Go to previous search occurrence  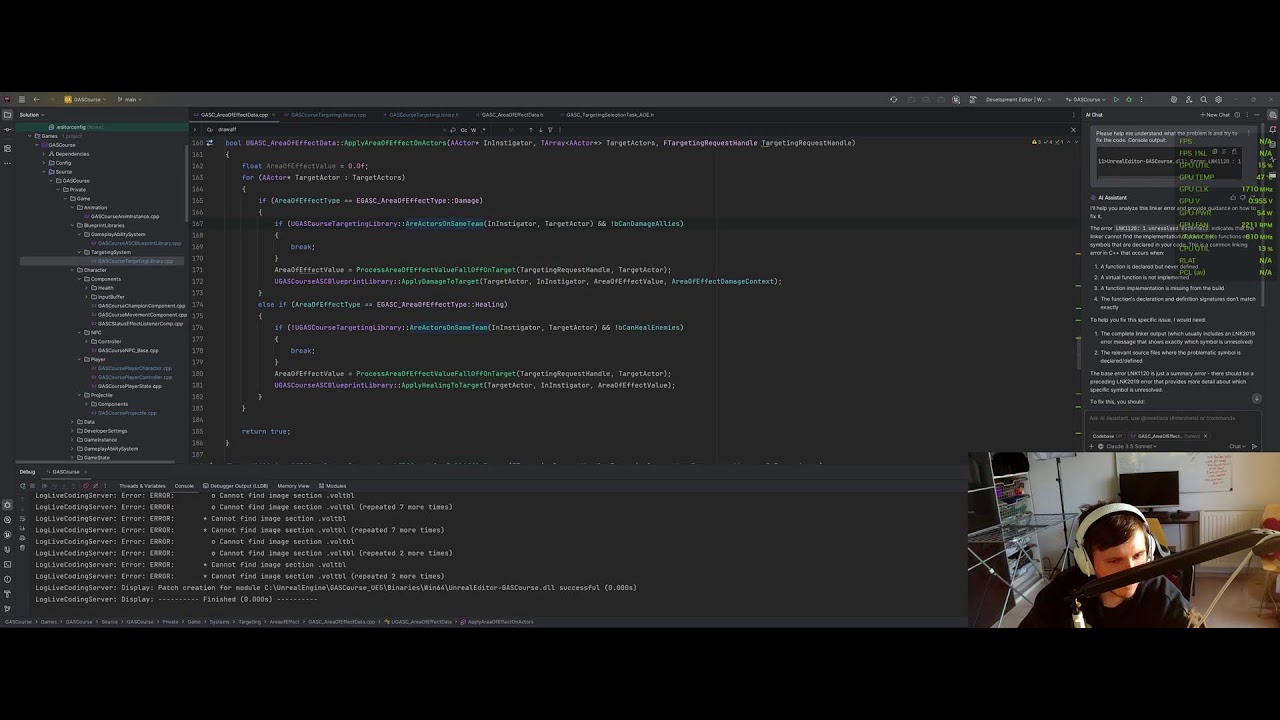point(531,129)
